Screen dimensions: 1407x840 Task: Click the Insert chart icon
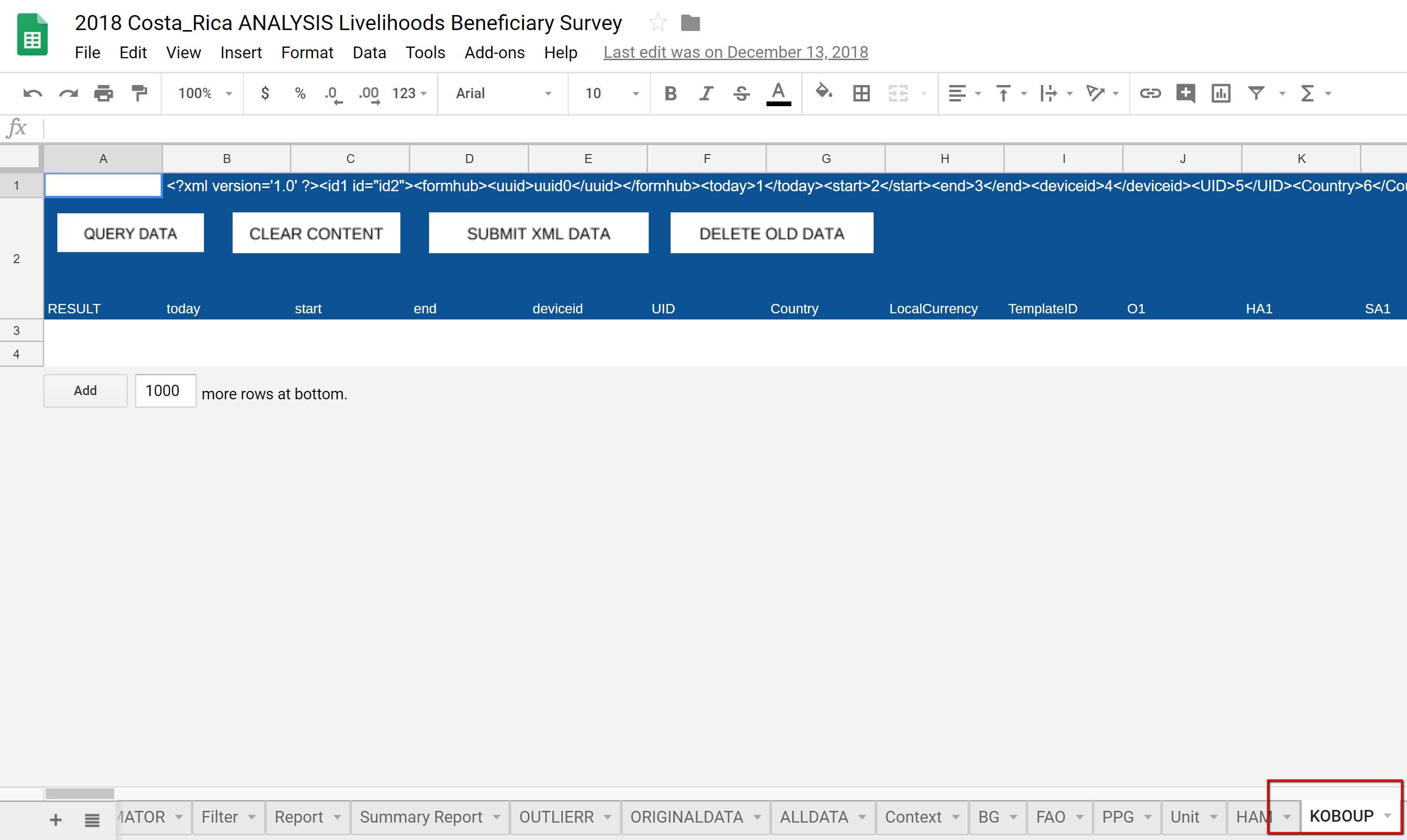tap(1221, 93)
